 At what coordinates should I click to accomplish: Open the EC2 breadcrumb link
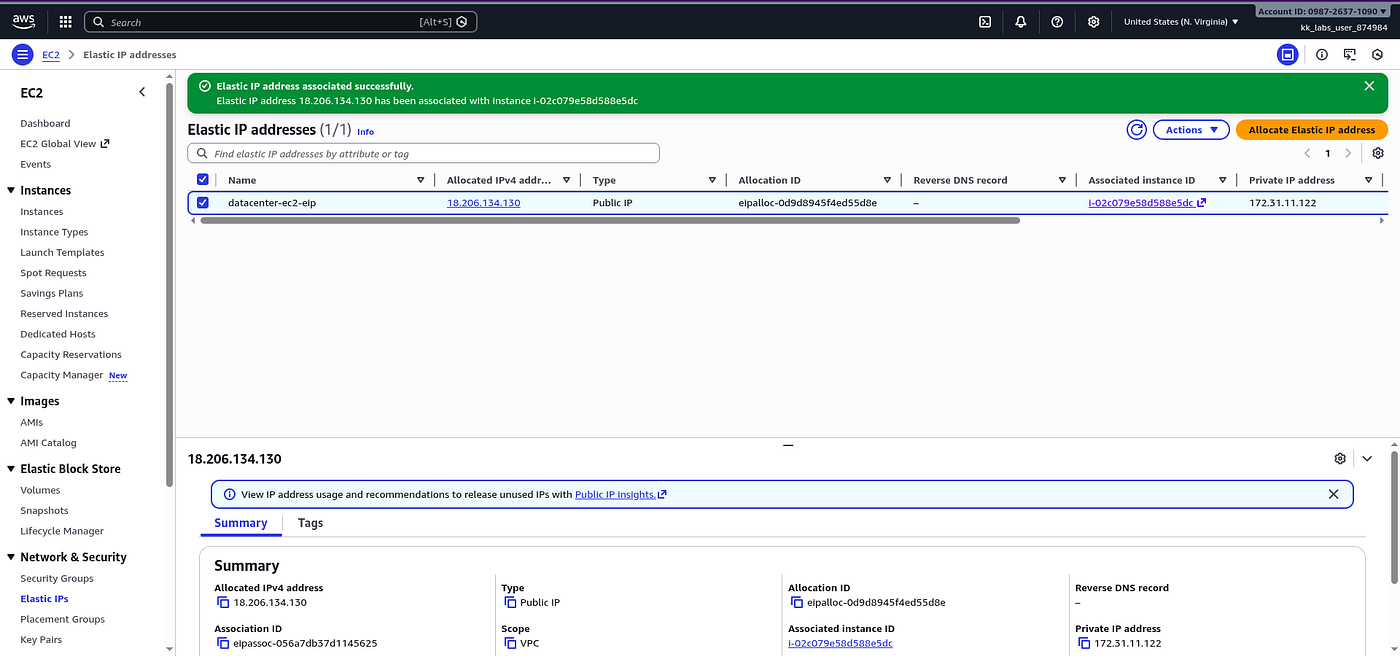pyautogui.click(x=50, y=55)
